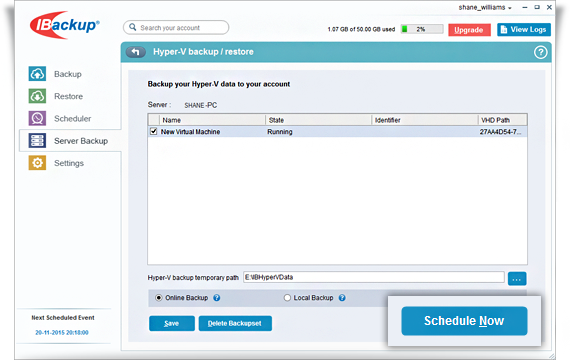
Task: Open the Settings section in sidebar
Action: pos(69,163)
